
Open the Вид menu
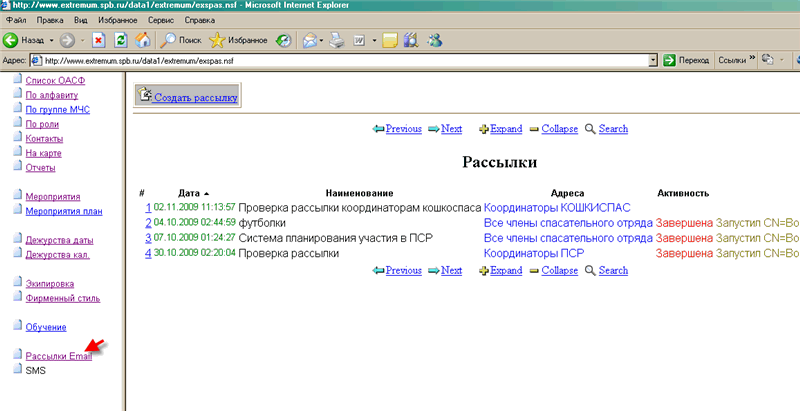81,20
